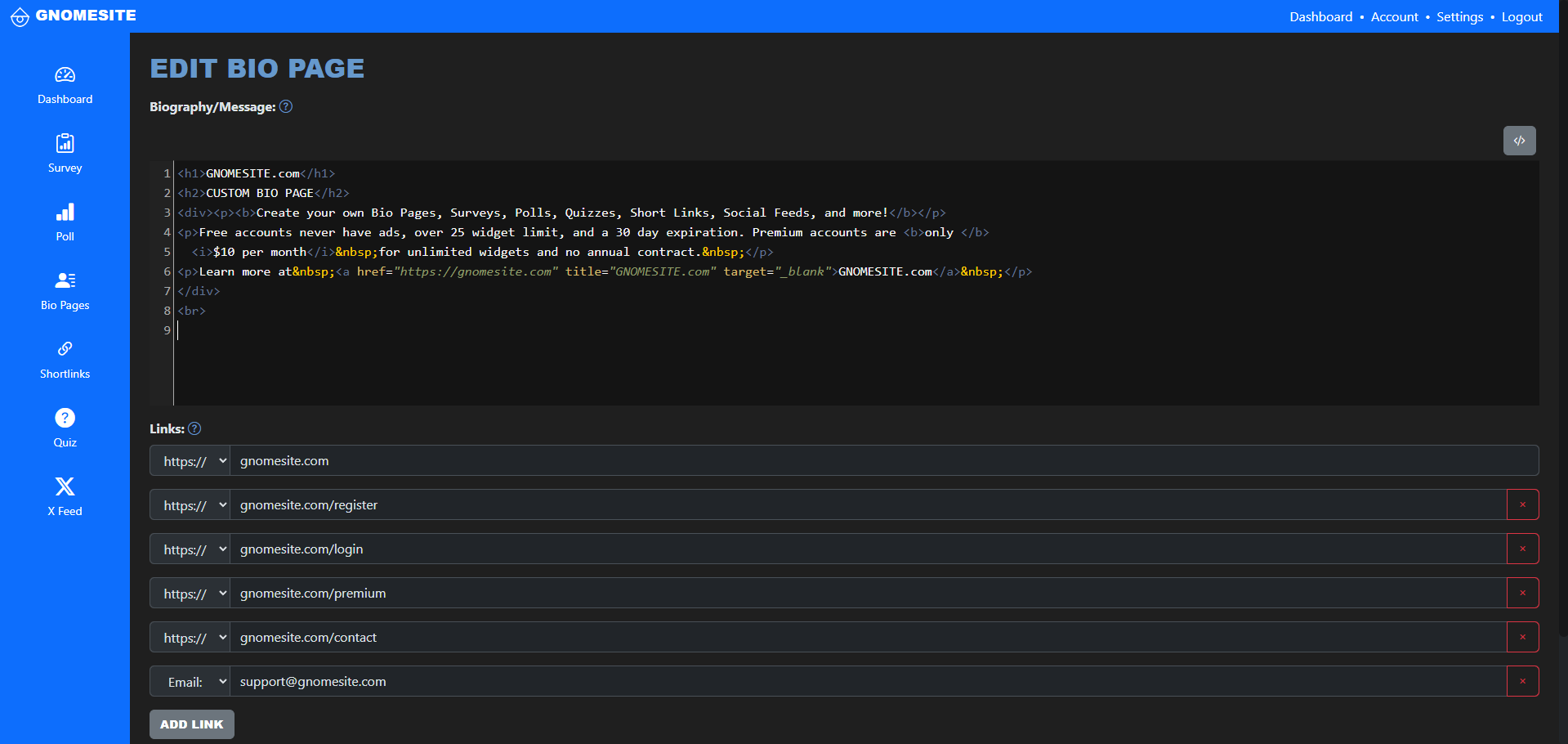1568x744 pixels.
Task: Click the <br> tag on line 8
Action: [192, 311]
